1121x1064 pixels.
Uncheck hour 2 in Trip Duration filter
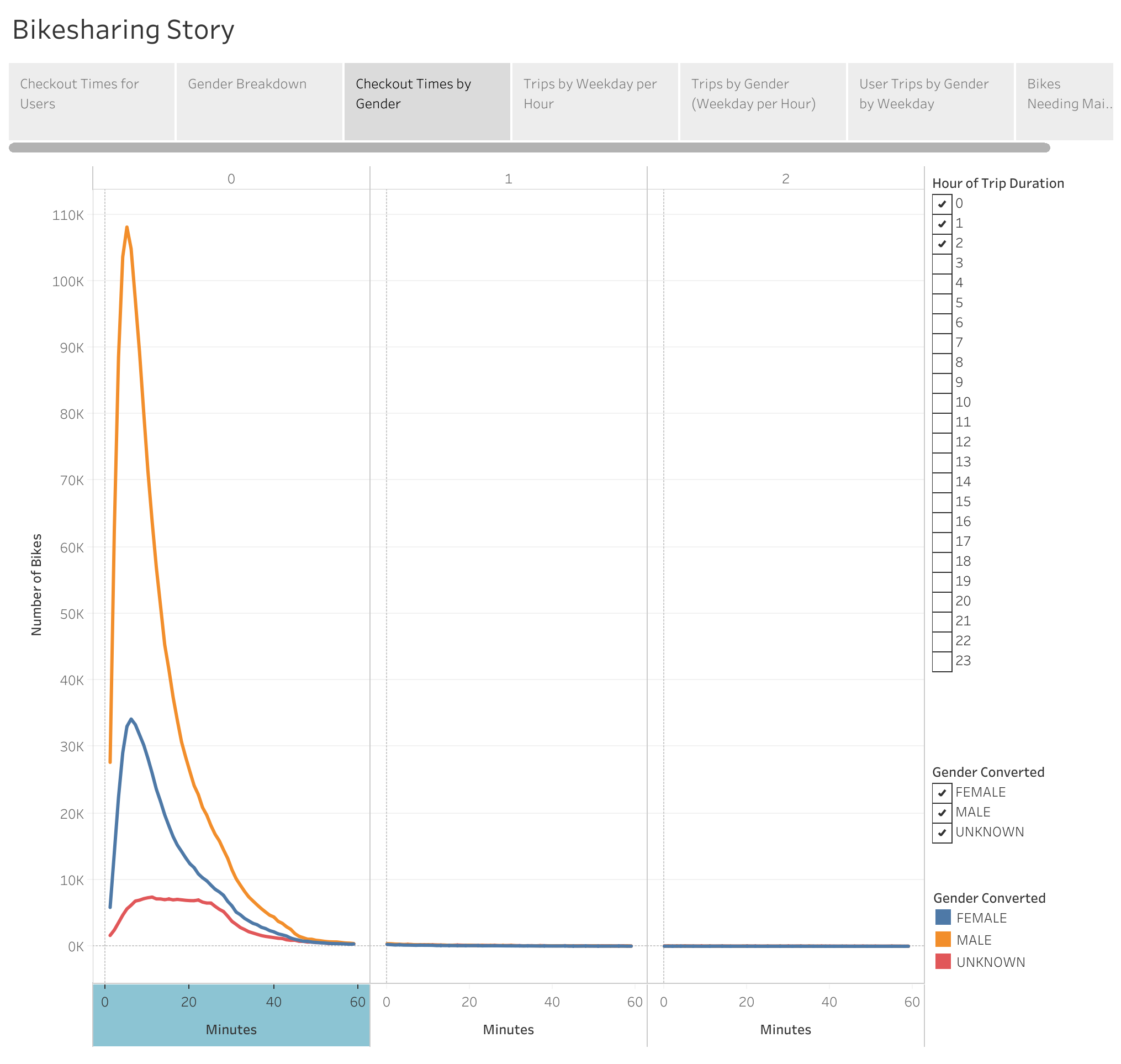pos(942,243)
